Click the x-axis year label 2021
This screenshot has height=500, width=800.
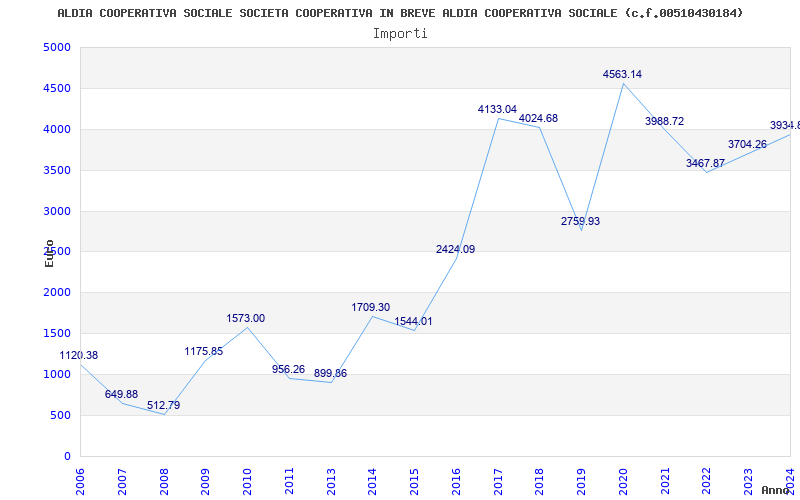tap(665, 482)
